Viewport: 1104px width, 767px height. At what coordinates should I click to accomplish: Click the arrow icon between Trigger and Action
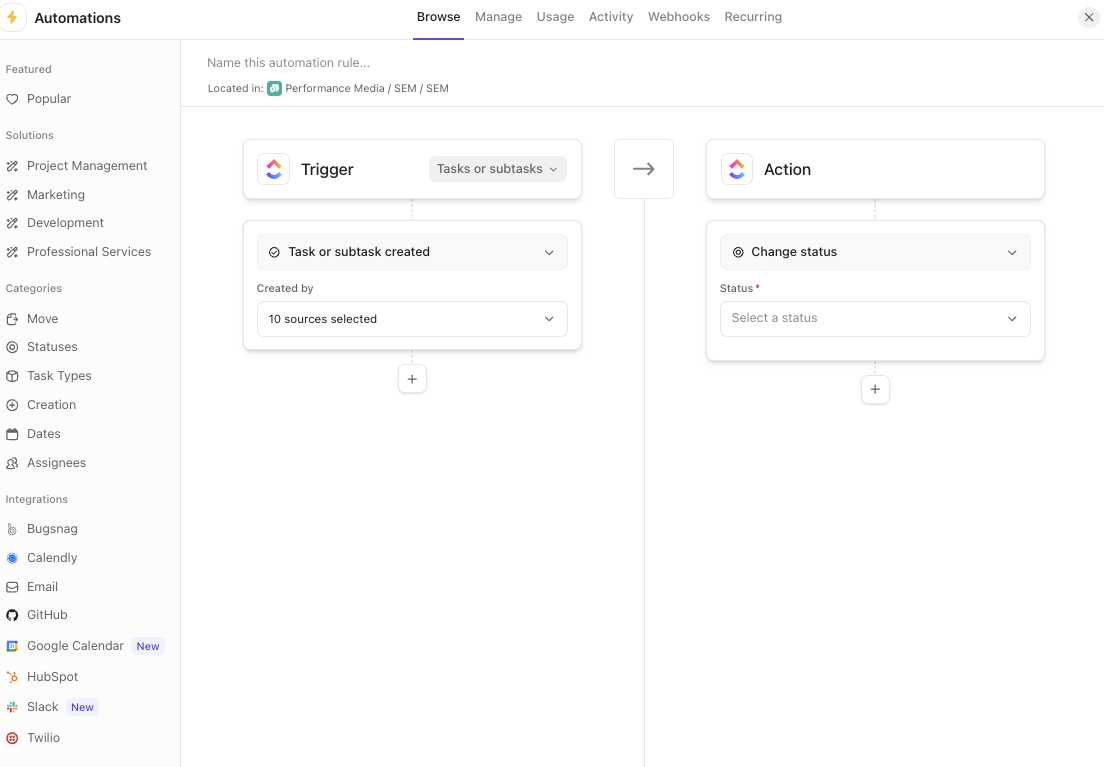[643, 168]
